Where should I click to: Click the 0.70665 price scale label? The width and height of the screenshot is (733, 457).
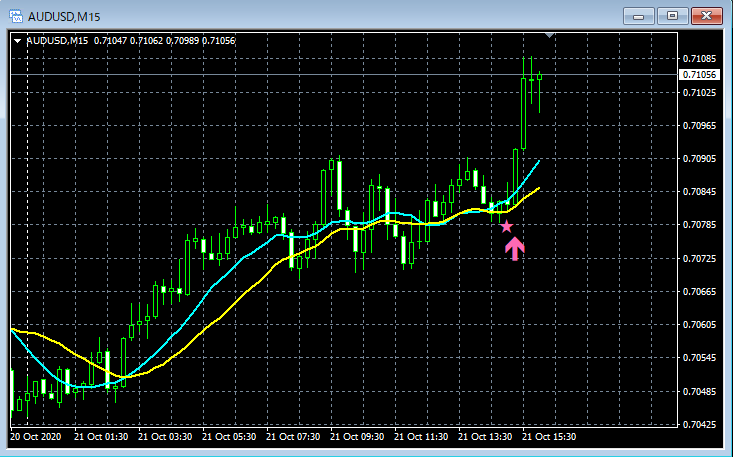click(699, 292)
